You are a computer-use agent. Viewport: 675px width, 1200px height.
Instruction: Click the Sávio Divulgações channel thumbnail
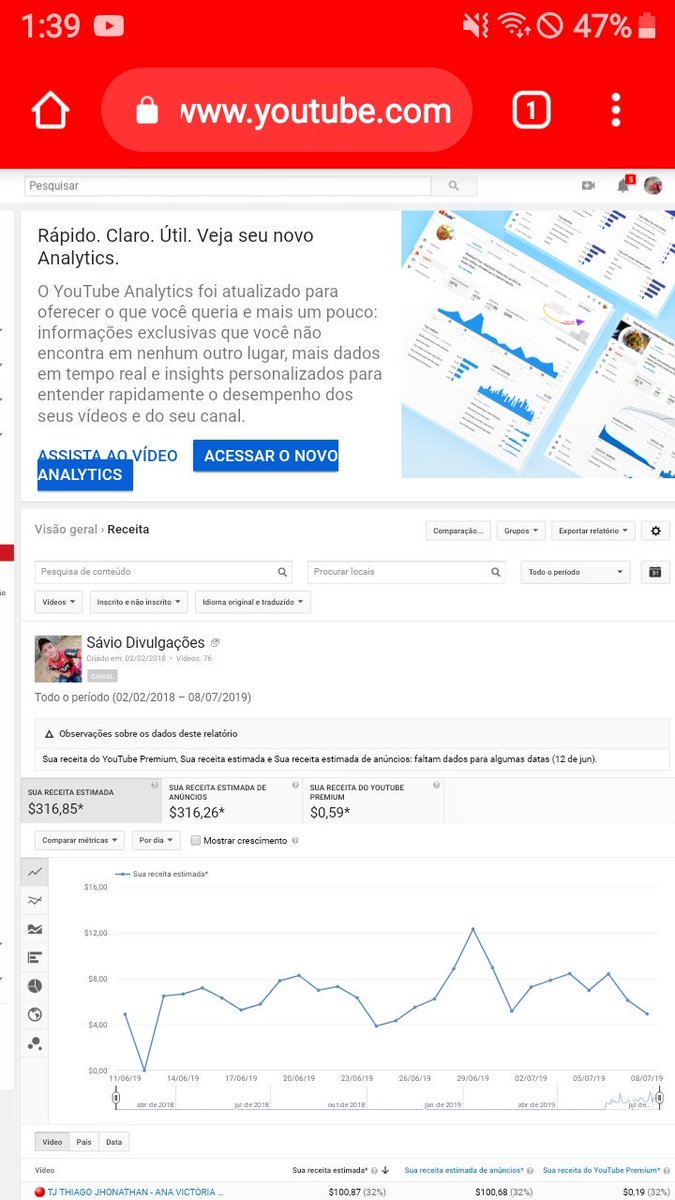click(58, 658)
